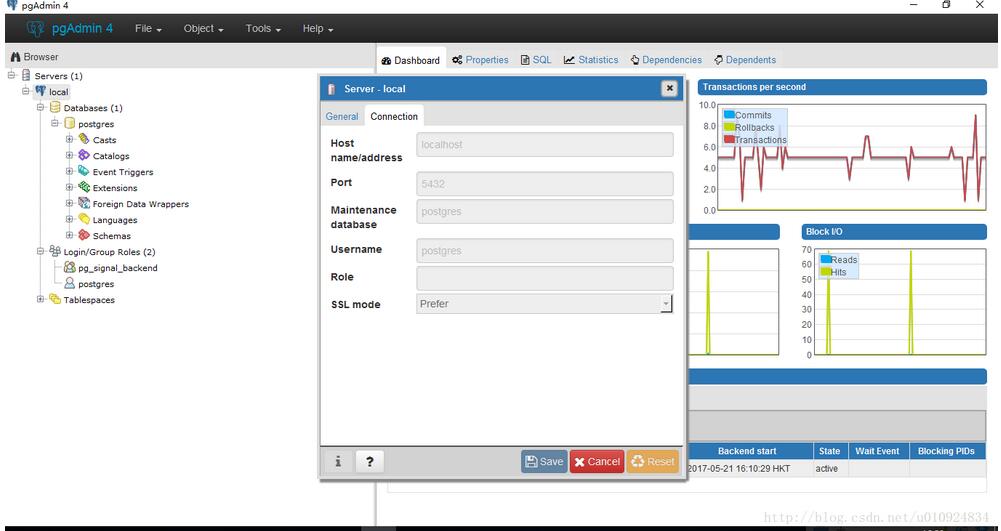Click the dialog info icon button
Image resolution: width=1001 pixels, height=531 pixels.
tap(338, 461)
